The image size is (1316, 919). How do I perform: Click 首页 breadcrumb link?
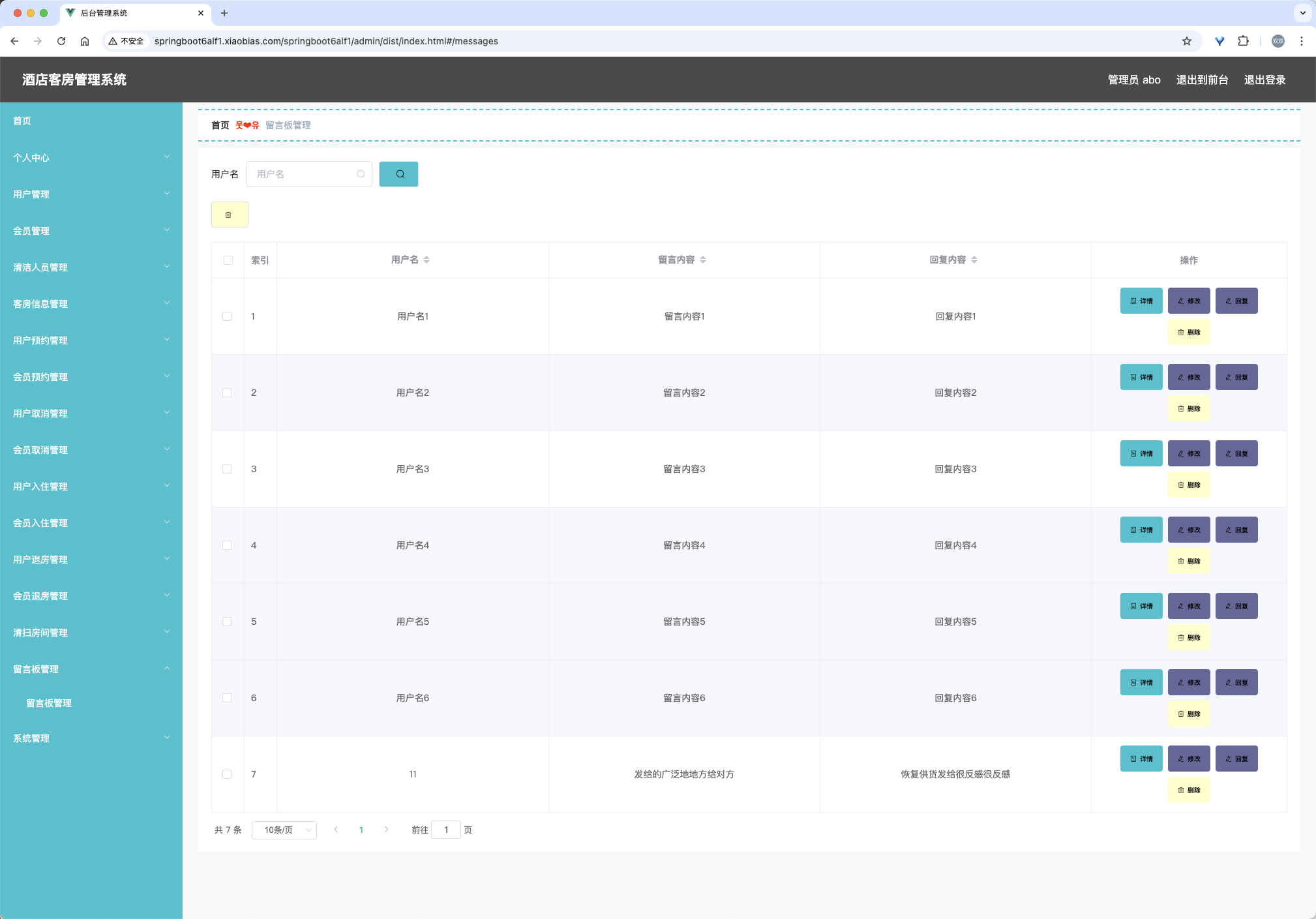click(220, 125)
